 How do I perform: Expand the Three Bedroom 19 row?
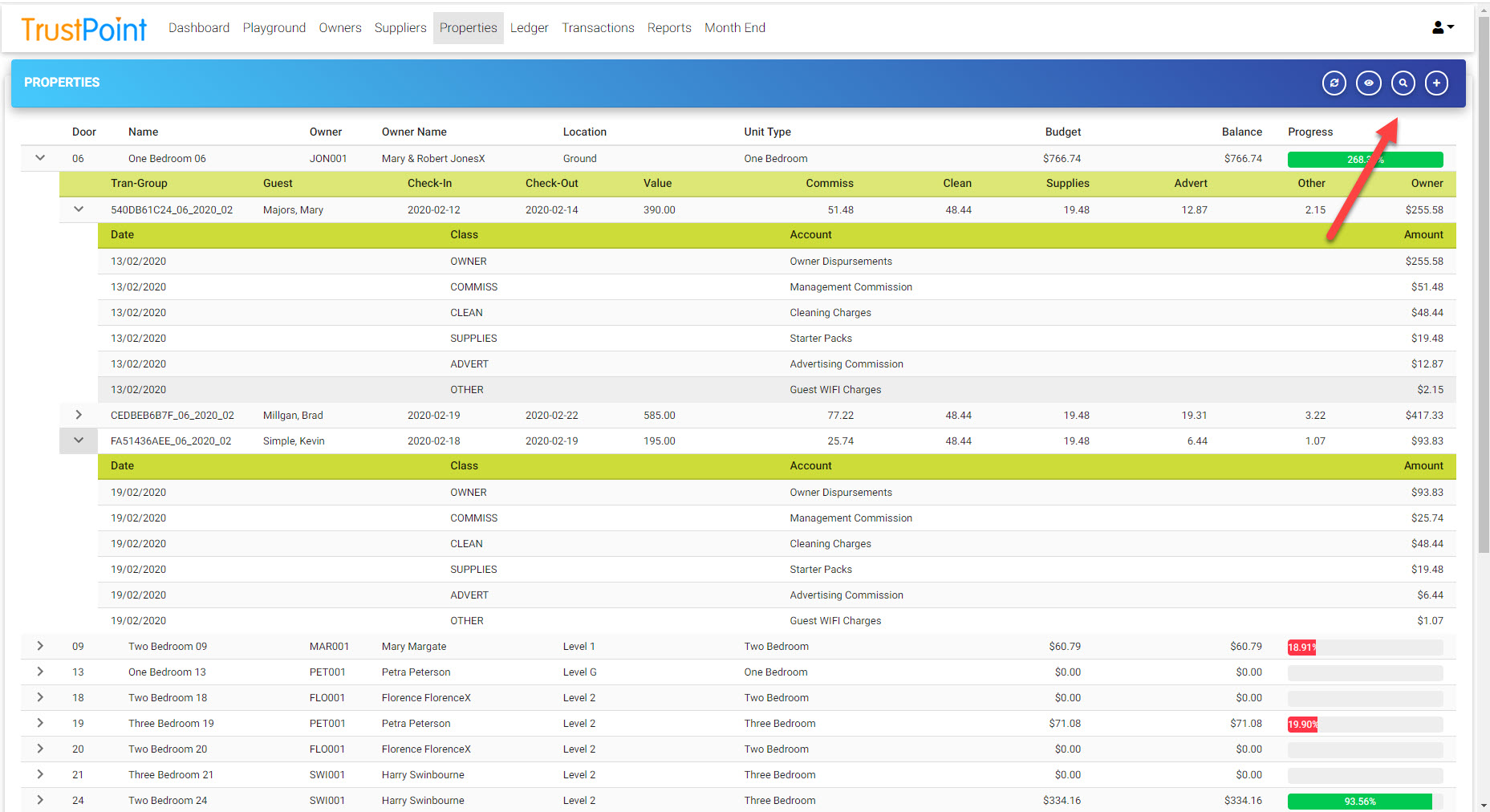(x=40, y=723)
